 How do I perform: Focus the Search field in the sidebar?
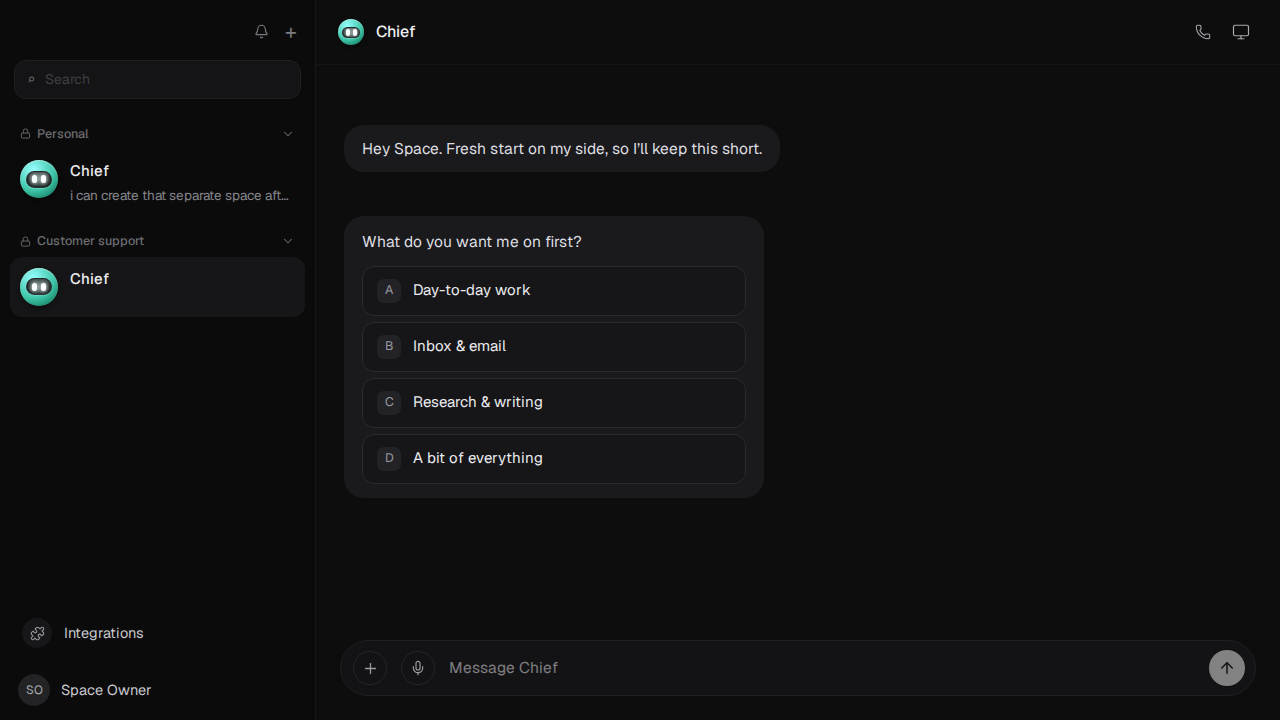coord(157,79)
